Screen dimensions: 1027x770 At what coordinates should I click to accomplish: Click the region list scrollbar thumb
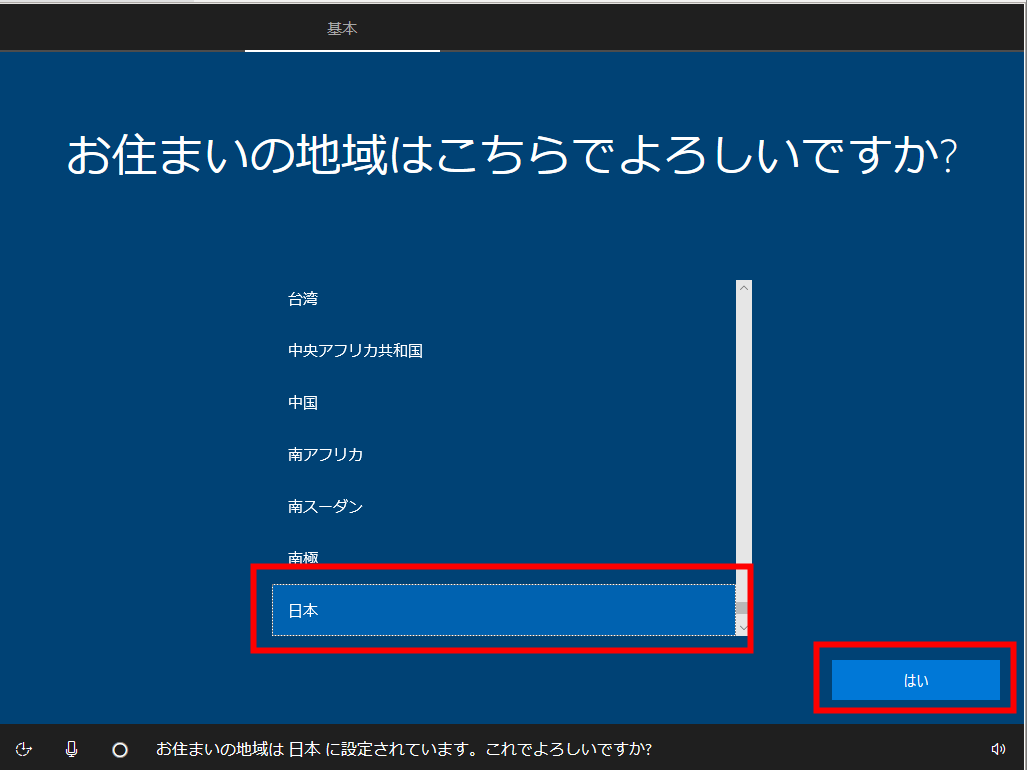pos(742,608)
